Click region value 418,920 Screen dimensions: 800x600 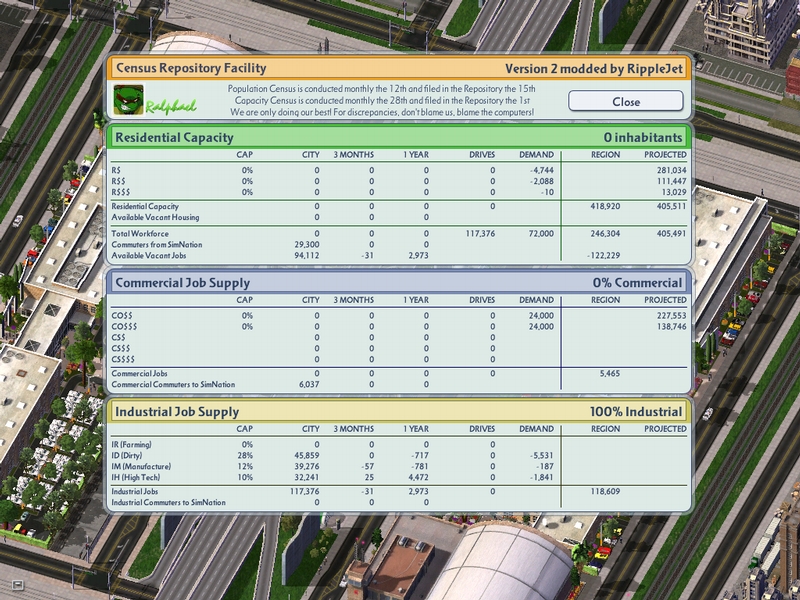pyautogui.click(x=605, y=206)
